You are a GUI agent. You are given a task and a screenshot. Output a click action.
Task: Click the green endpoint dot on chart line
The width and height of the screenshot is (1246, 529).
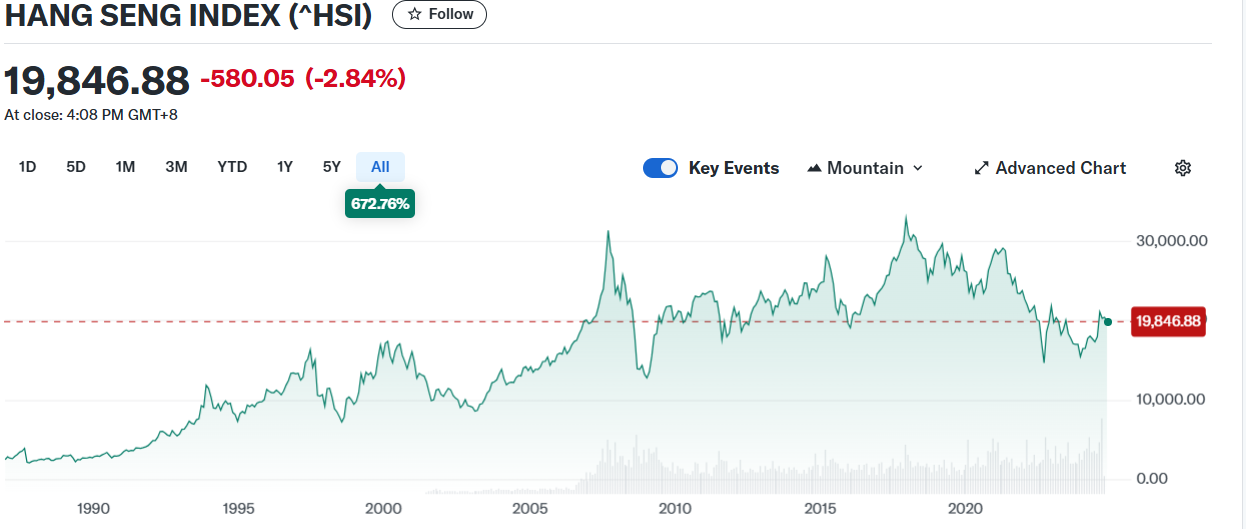point(1107,321)
